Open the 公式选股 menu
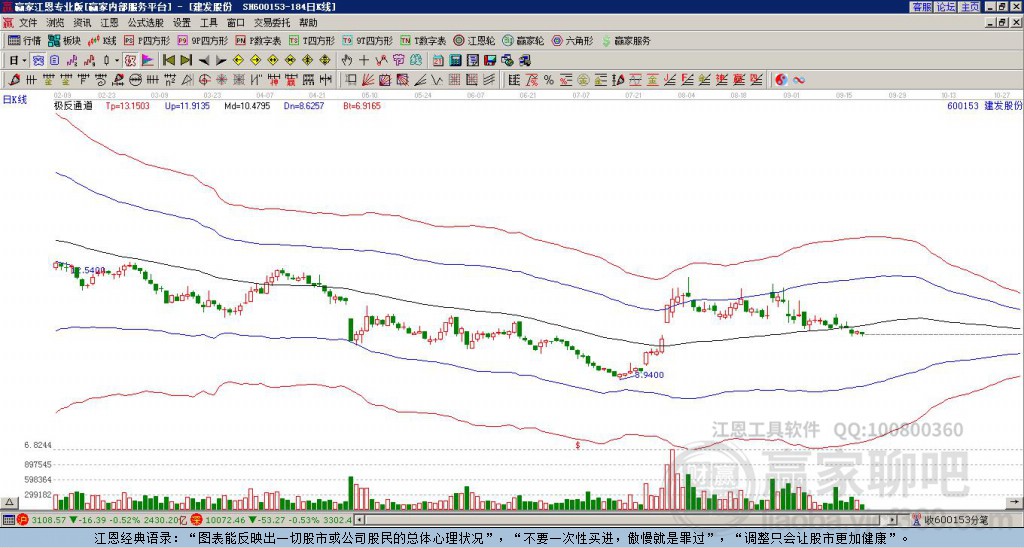1024x548 pixels. click(146, 23)
